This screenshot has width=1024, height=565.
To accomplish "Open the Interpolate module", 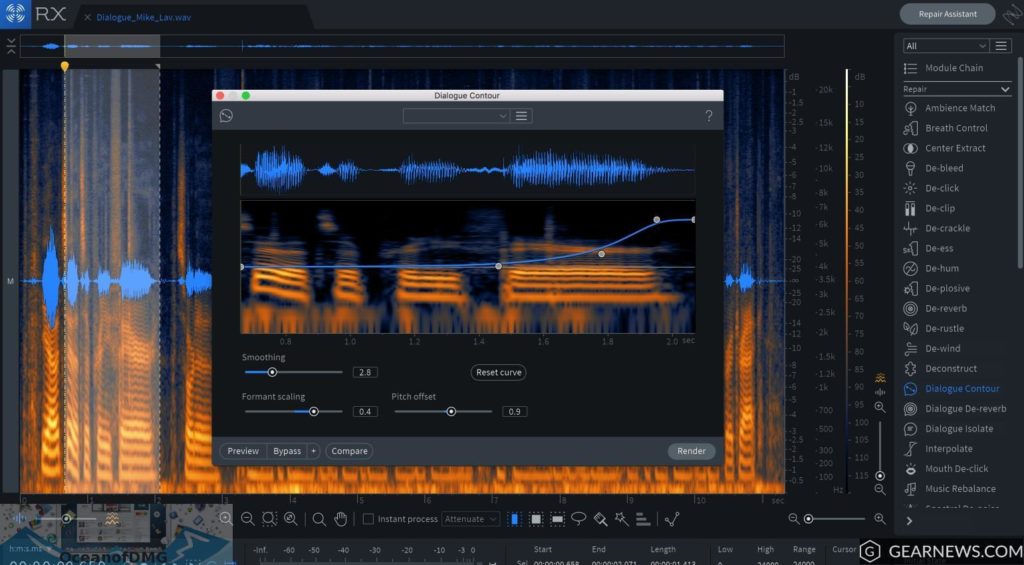I will tap(938, 449).
